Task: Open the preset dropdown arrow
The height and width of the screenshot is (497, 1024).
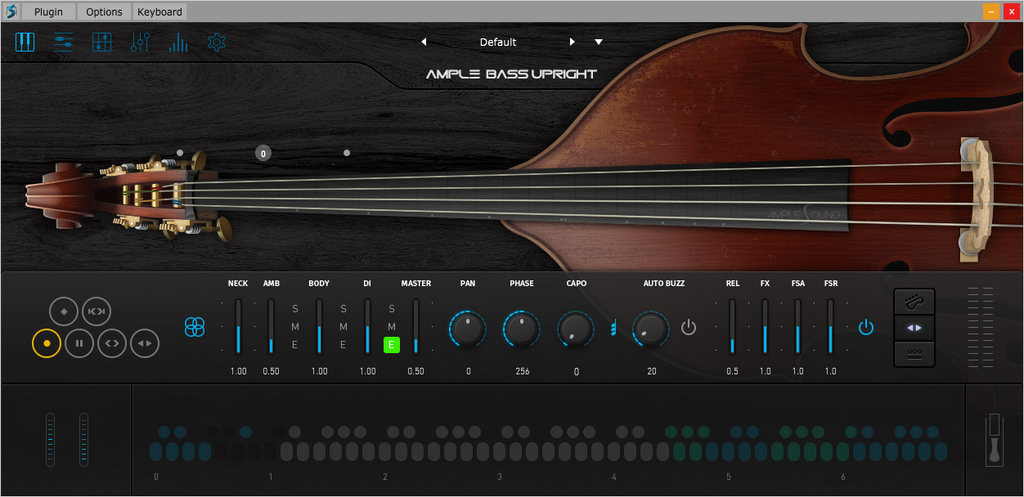Action: (598, 42)
